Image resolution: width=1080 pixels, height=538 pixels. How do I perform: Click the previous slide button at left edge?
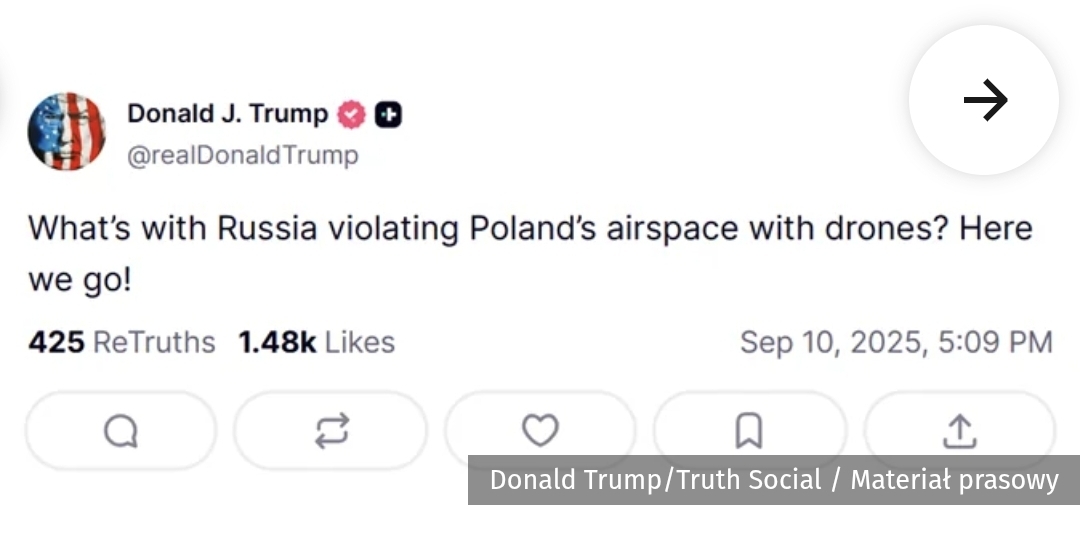pos(3,100)
